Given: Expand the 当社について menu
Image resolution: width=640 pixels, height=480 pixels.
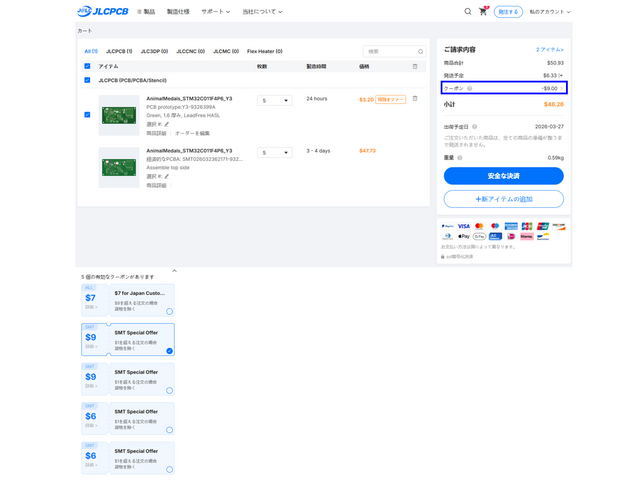Looking at the screenshot, I should coord(262,11).
